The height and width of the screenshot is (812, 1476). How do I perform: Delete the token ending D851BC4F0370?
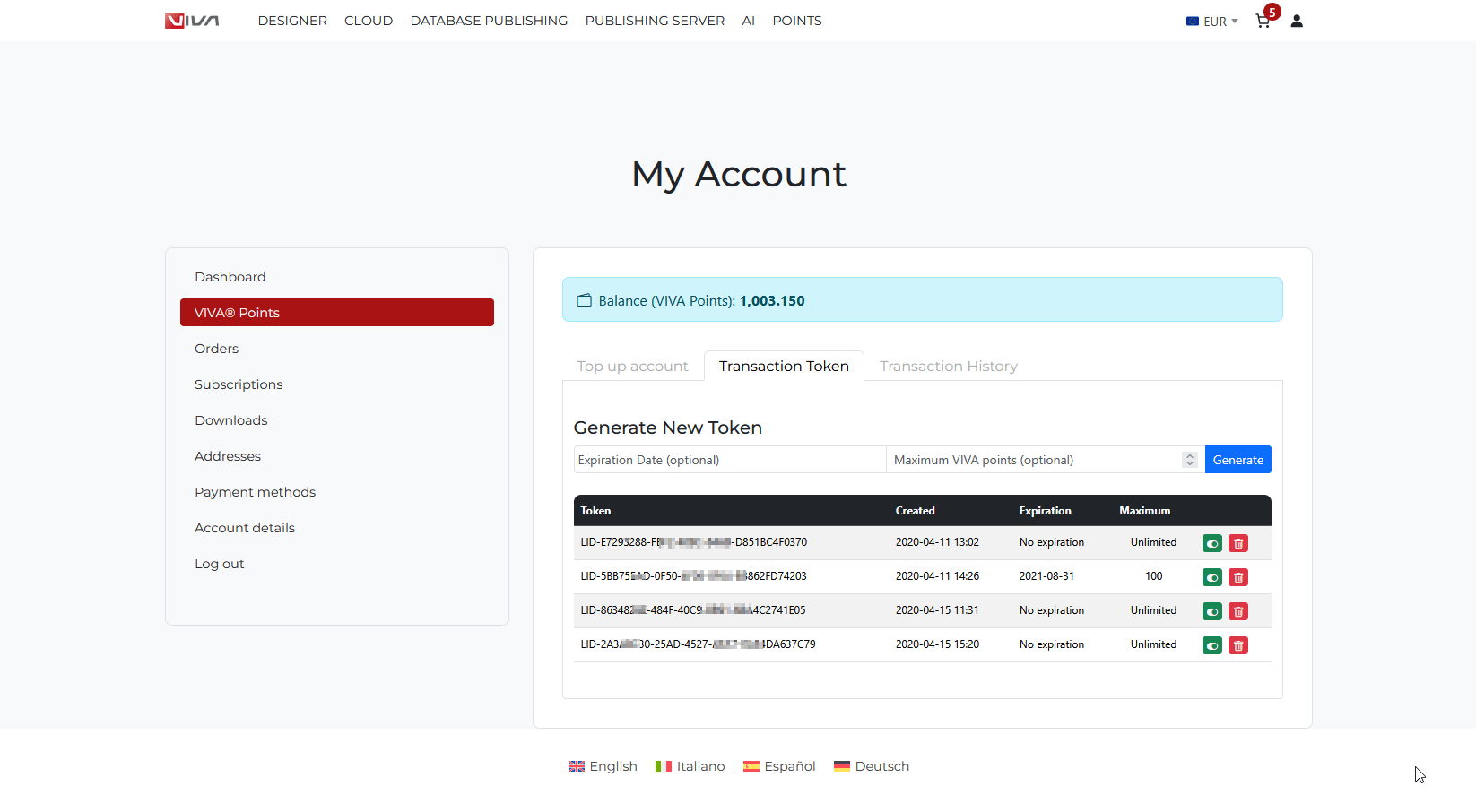tap(1238, 543)
